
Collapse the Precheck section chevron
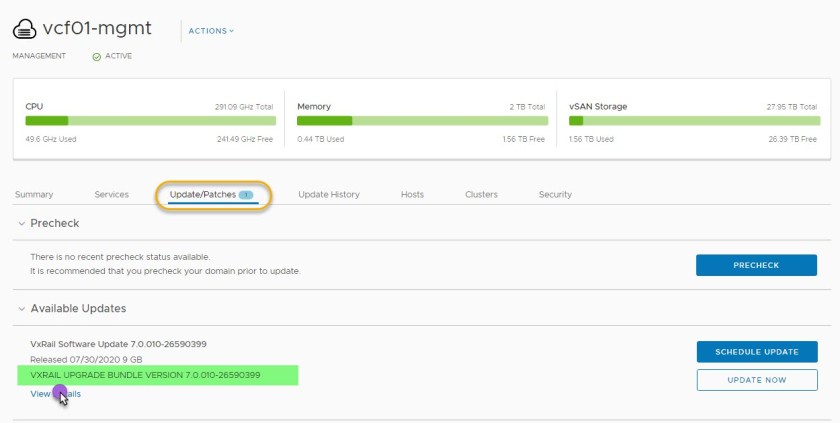(22, 223)
